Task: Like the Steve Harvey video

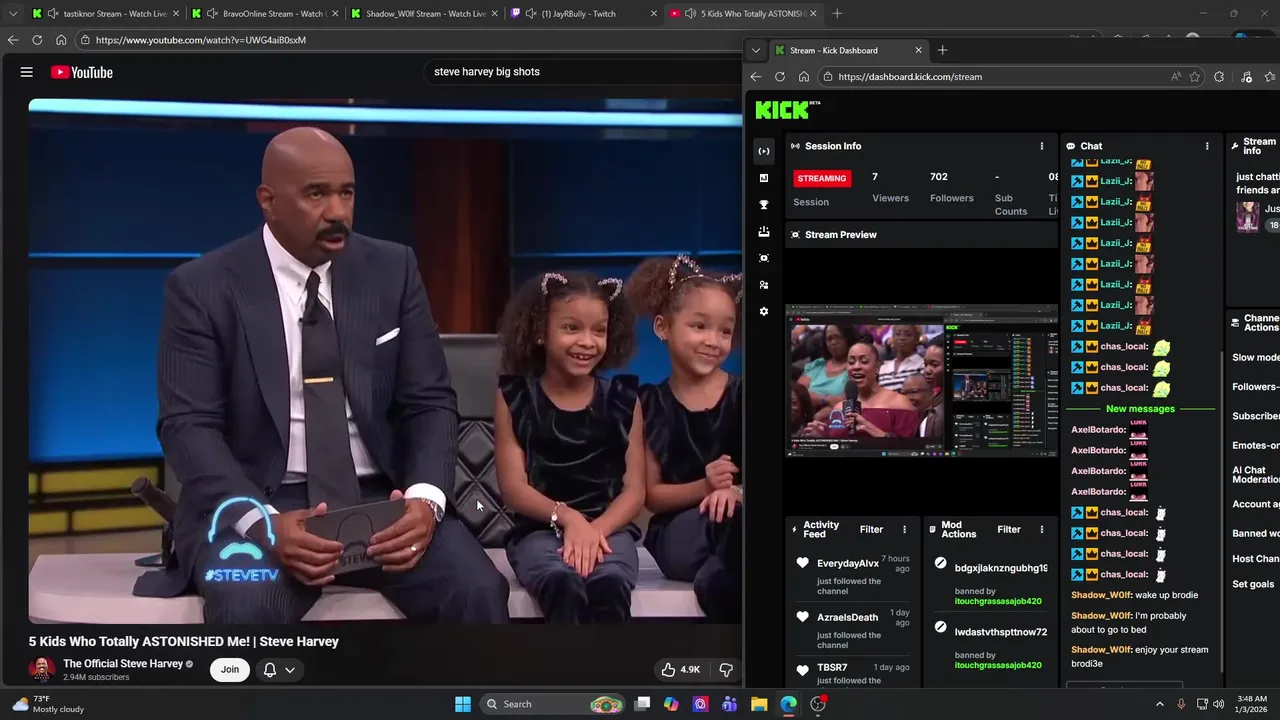Action: pos(680,670)
